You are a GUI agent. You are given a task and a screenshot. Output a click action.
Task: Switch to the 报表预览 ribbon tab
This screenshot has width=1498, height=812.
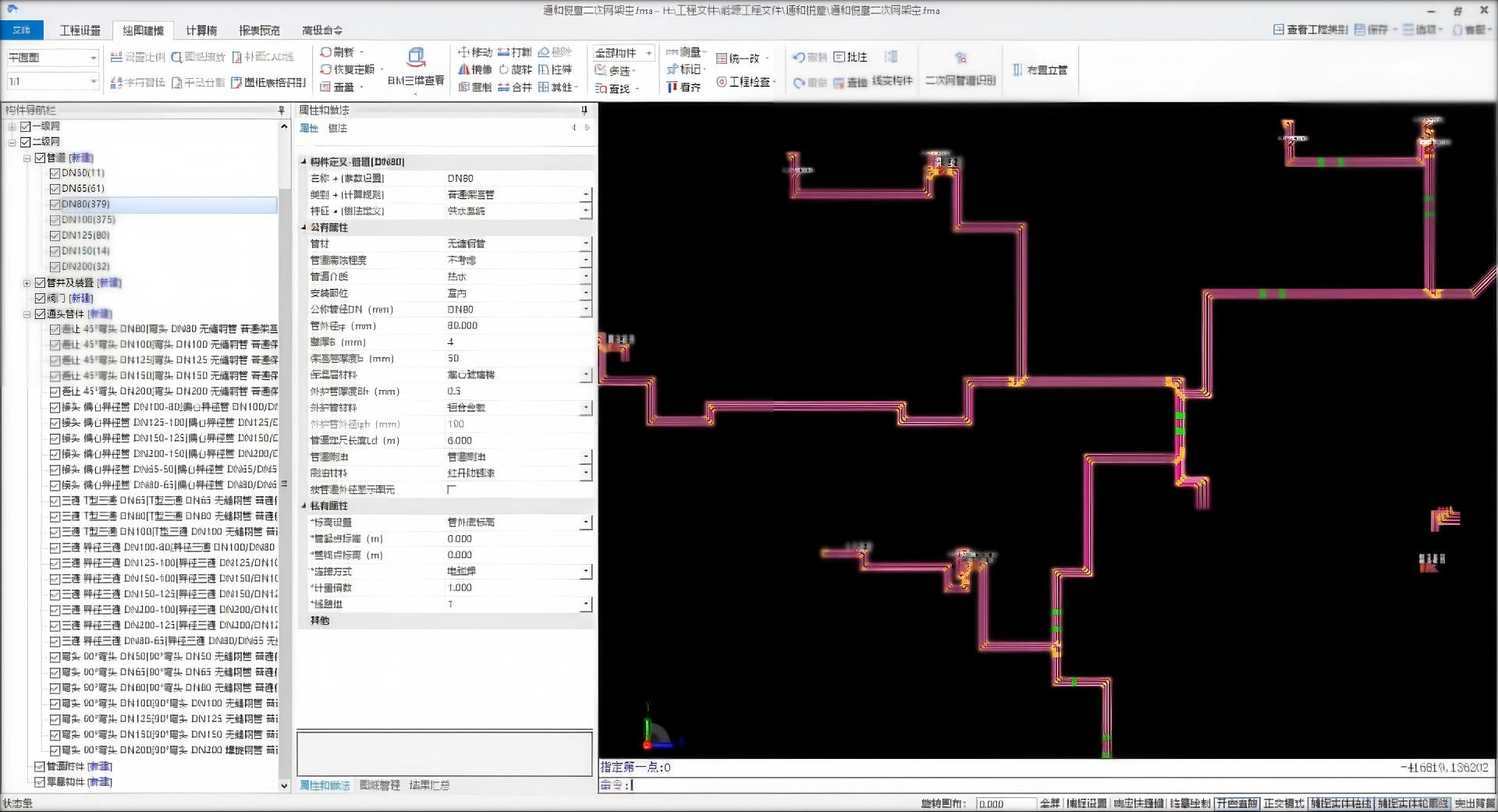(259, 30)
